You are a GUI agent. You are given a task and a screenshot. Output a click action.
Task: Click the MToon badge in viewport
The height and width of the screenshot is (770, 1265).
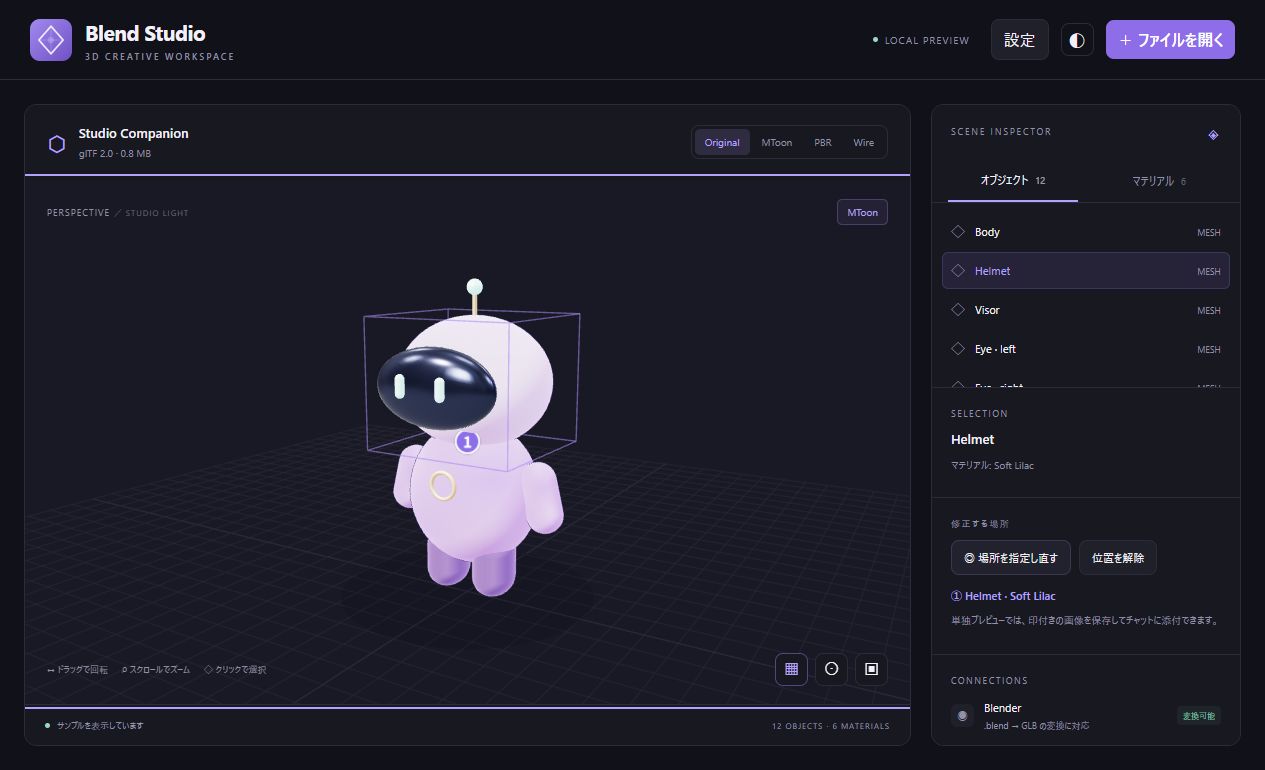tap(862, 213)
